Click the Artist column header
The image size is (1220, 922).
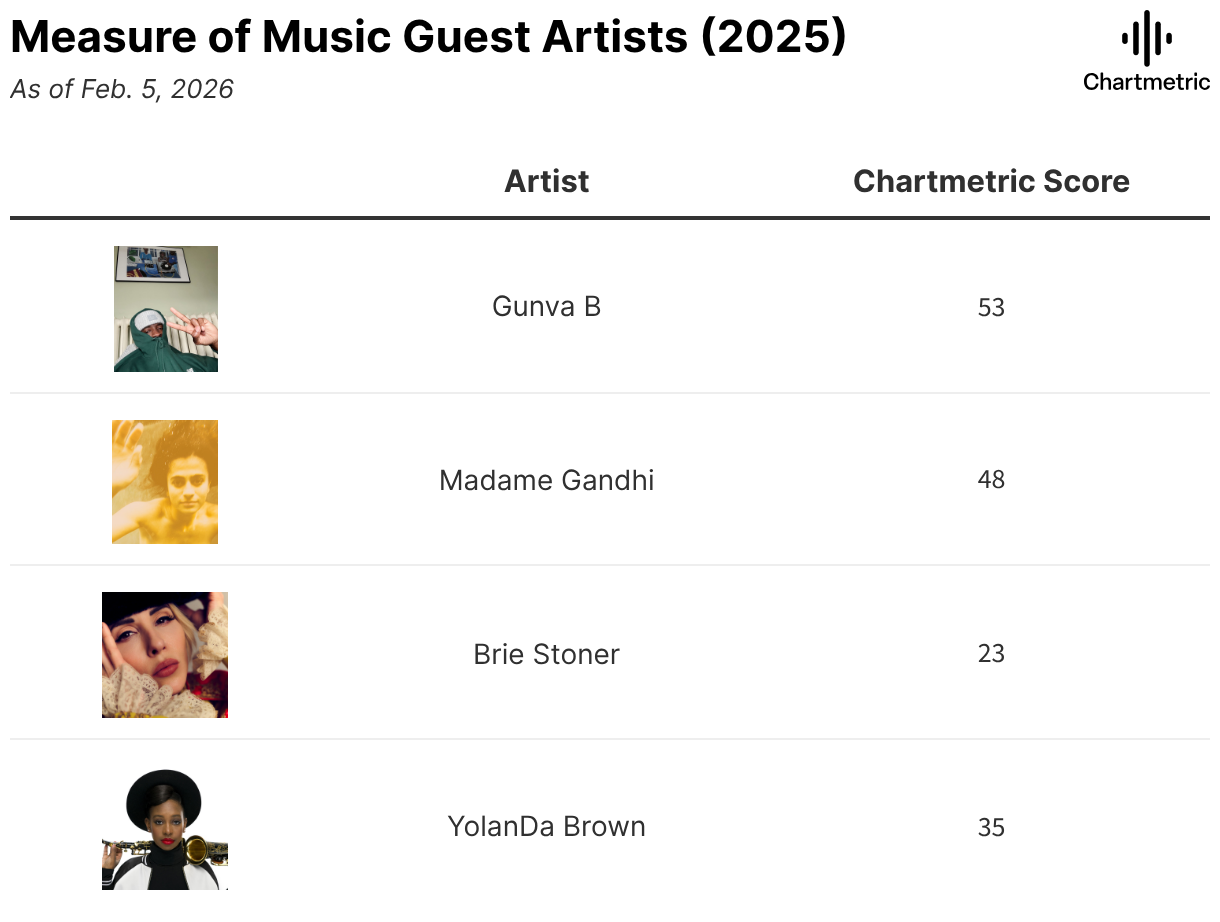pyautogui.click(x=546, y=181)
